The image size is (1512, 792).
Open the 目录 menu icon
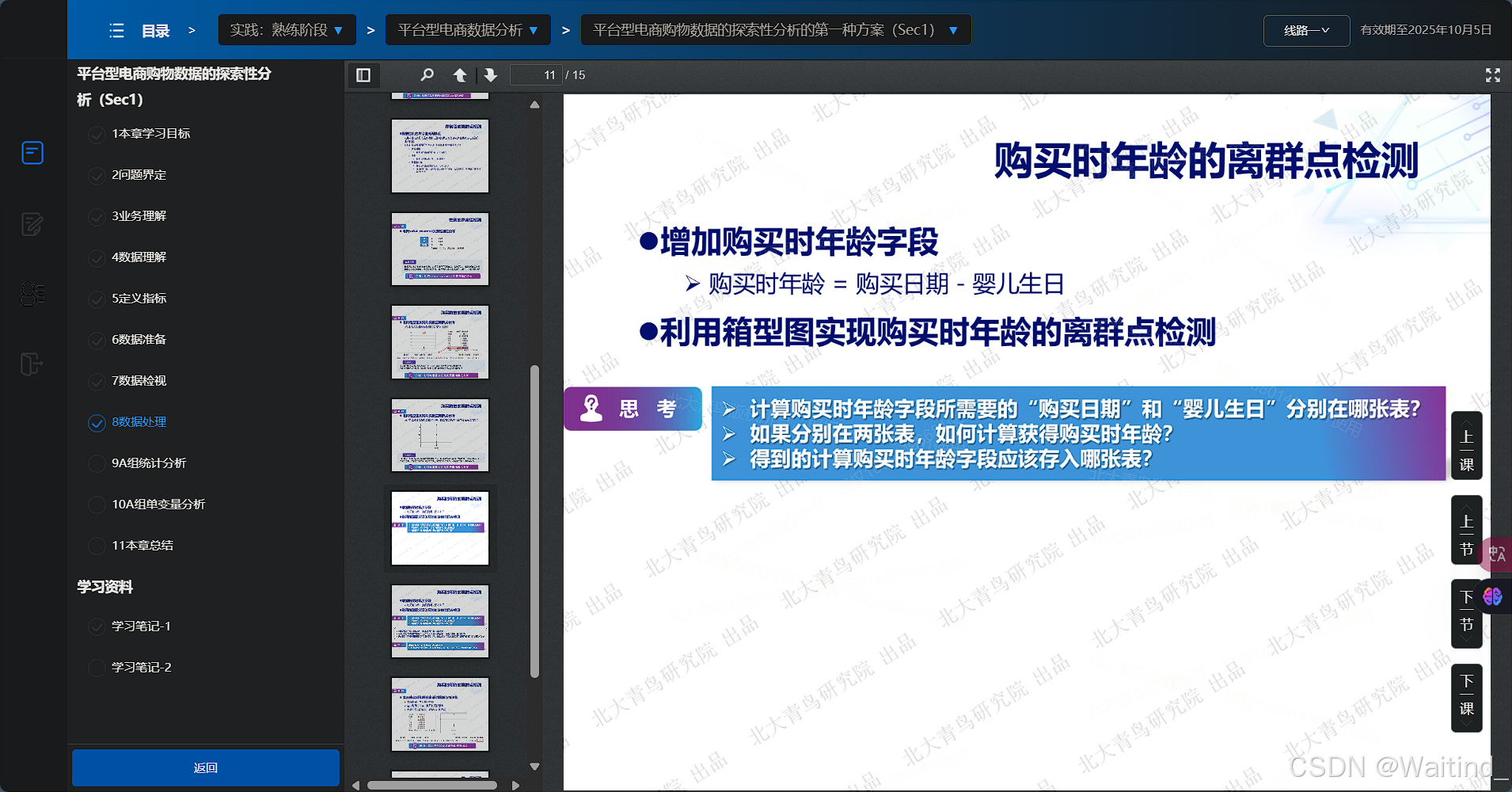click(117, 31)
